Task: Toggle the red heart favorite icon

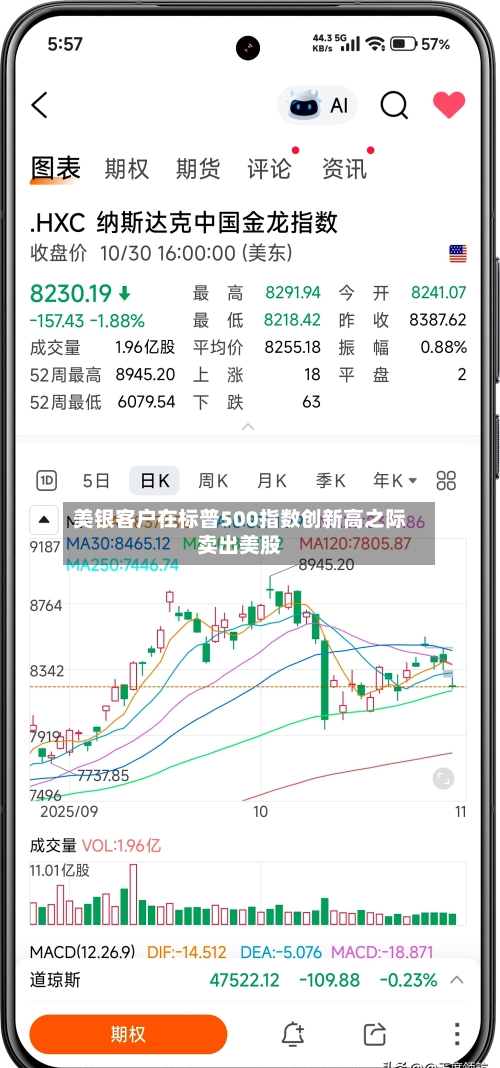Action: point(449,105)
